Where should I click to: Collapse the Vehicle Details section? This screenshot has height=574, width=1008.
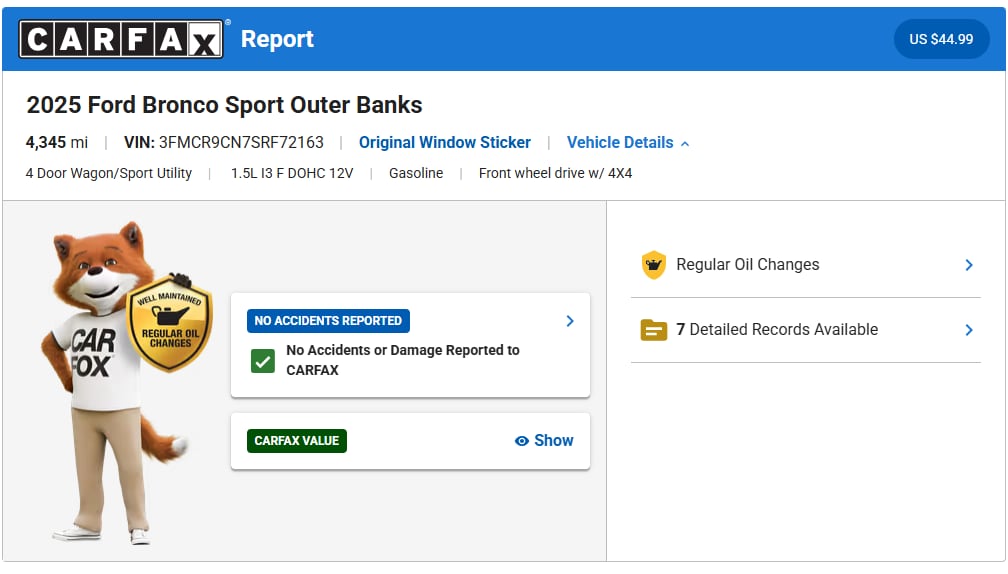click(627, 142)
